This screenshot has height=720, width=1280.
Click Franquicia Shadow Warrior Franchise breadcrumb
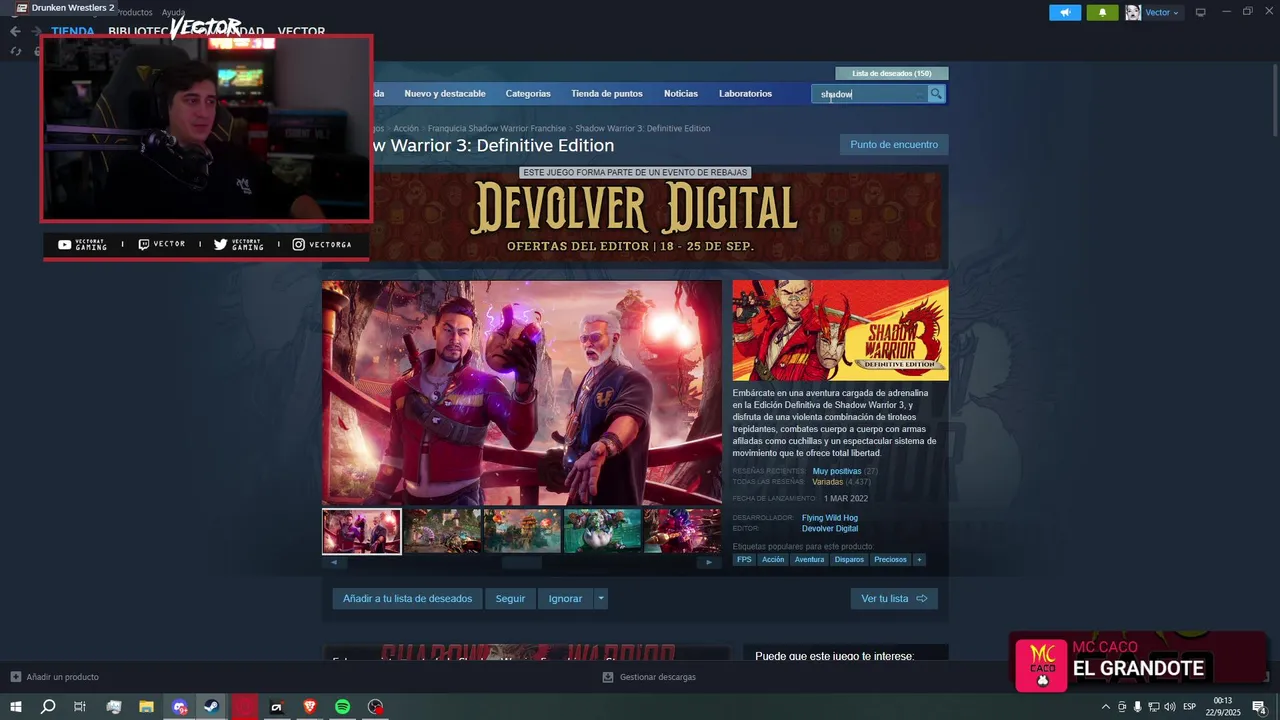[x=497, y=129]
